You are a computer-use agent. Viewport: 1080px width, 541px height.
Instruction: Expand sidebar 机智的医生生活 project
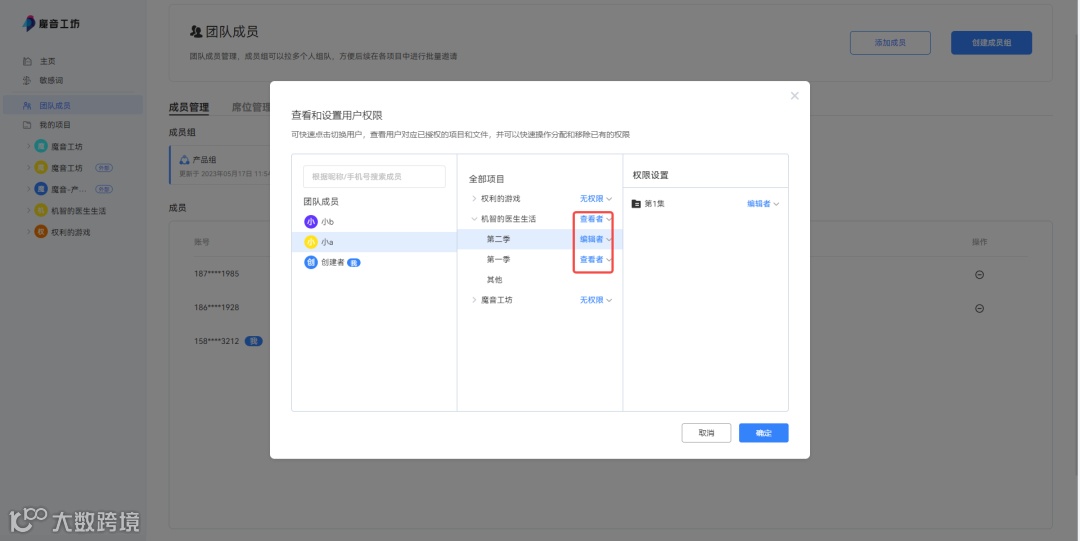pyautogui.click(x=28, y=210)
